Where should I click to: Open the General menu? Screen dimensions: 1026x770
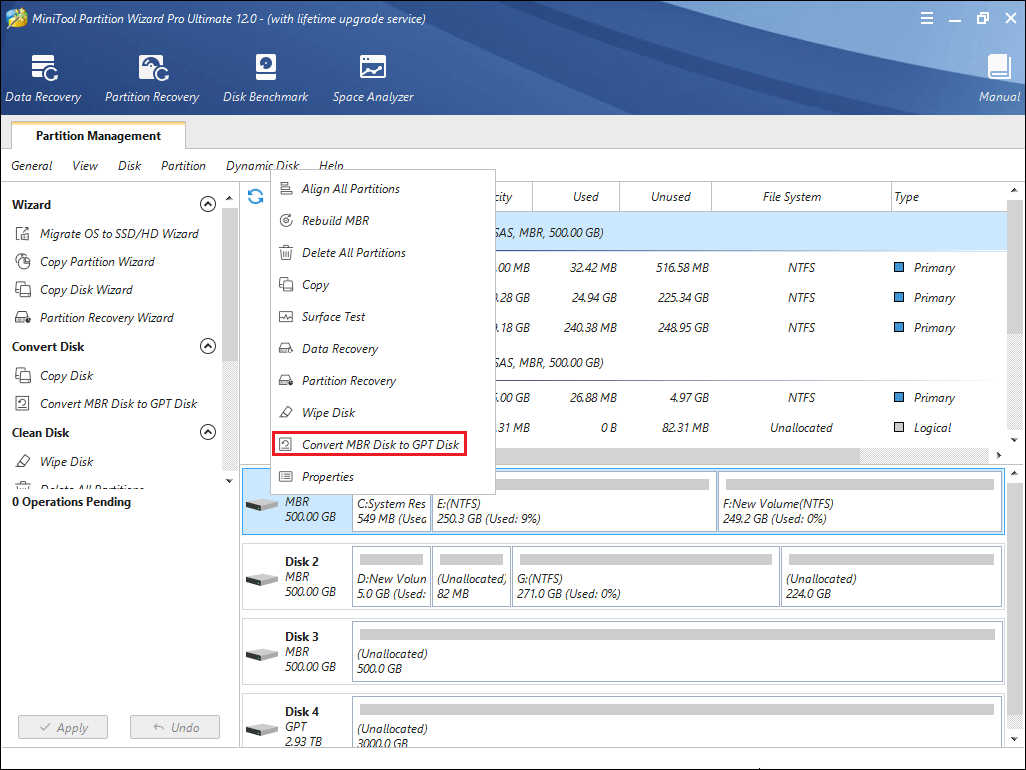coord(31,166)
